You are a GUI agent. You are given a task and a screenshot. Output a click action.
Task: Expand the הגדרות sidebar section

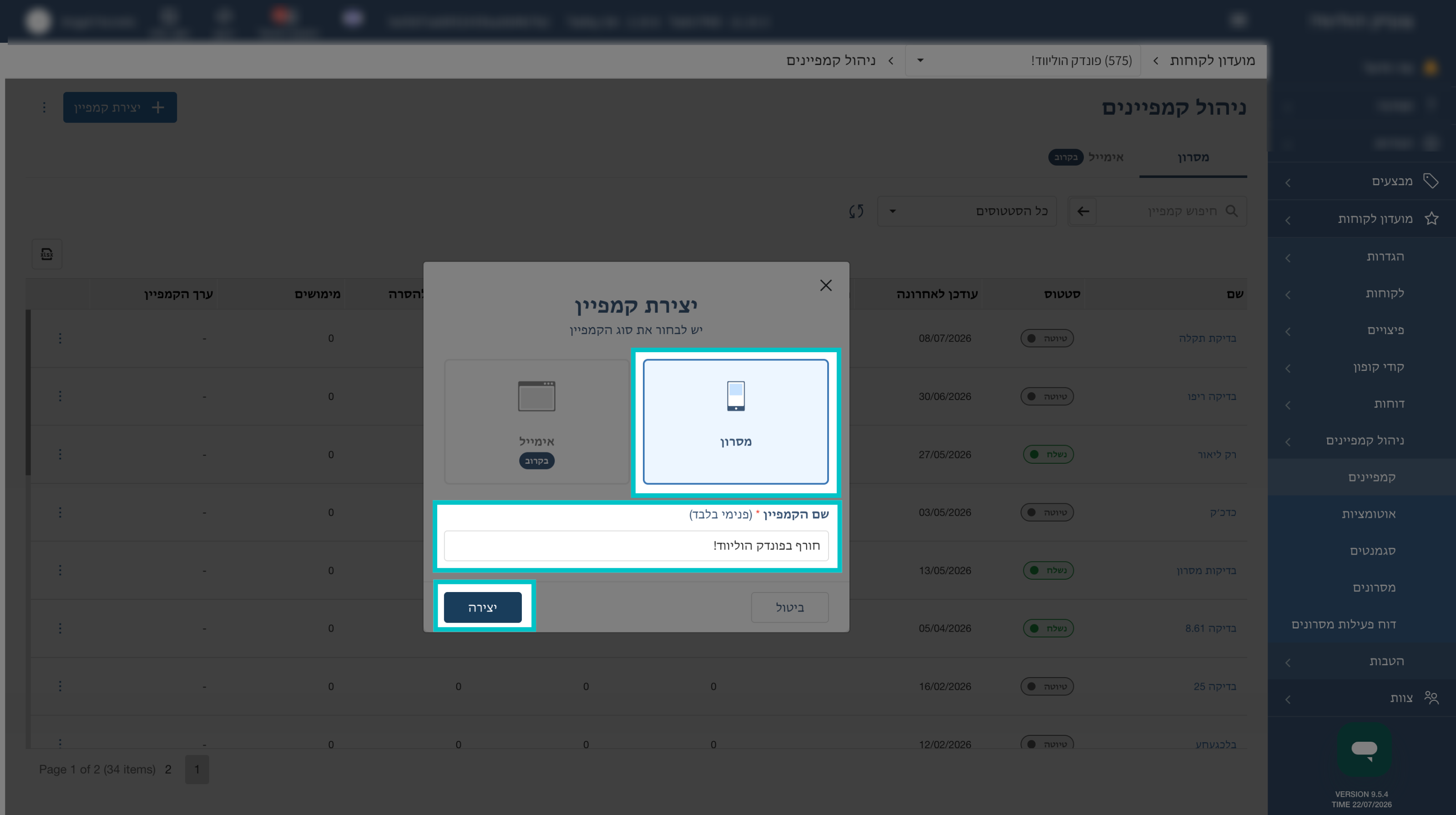click(x=1362, y=257)
